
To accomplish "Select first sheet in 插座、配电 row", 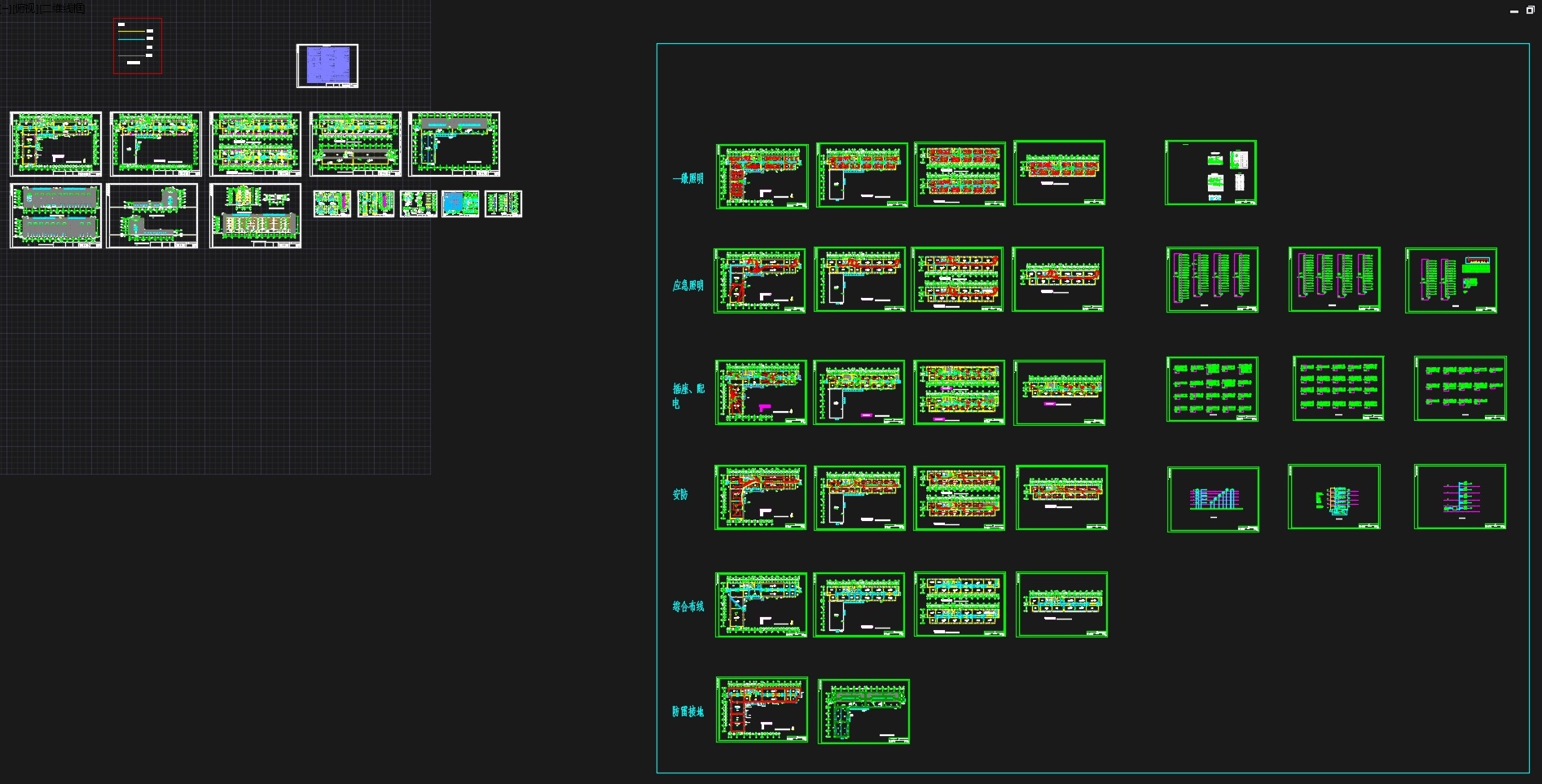I will tap(762, 392).
